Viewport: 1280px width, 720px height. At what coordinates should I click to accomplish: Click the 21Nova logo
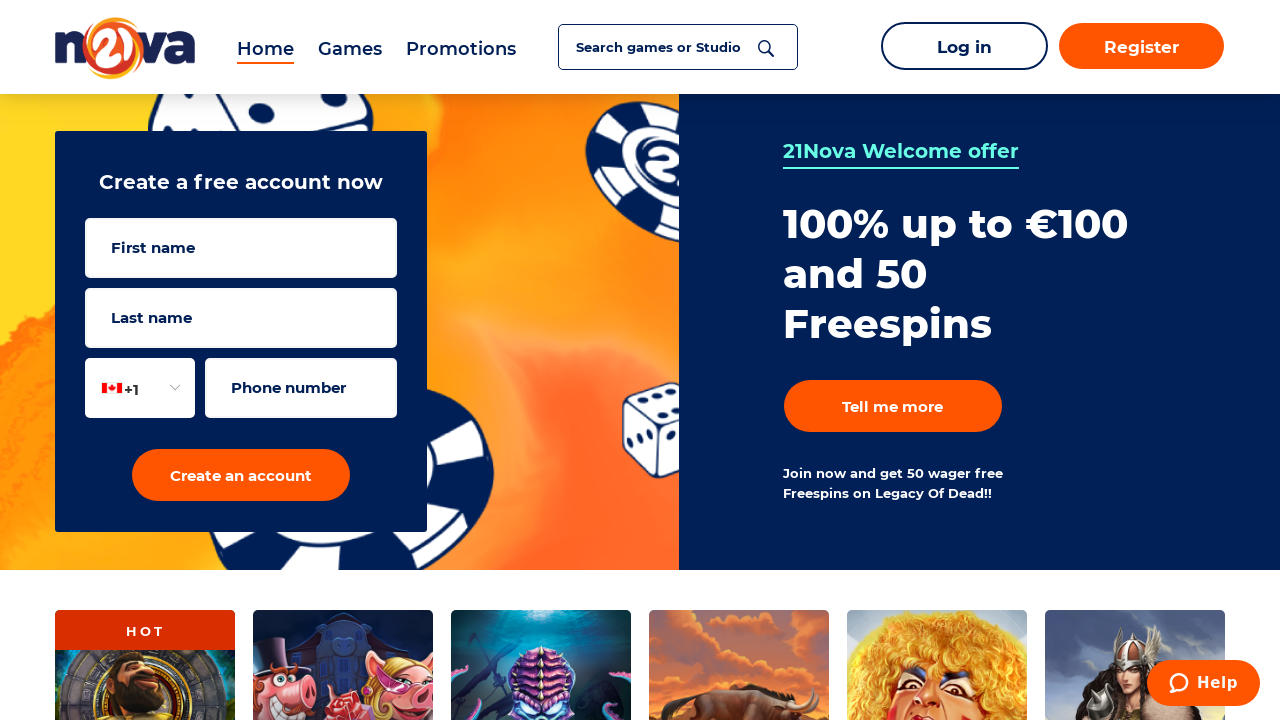[x=125, y=48]
